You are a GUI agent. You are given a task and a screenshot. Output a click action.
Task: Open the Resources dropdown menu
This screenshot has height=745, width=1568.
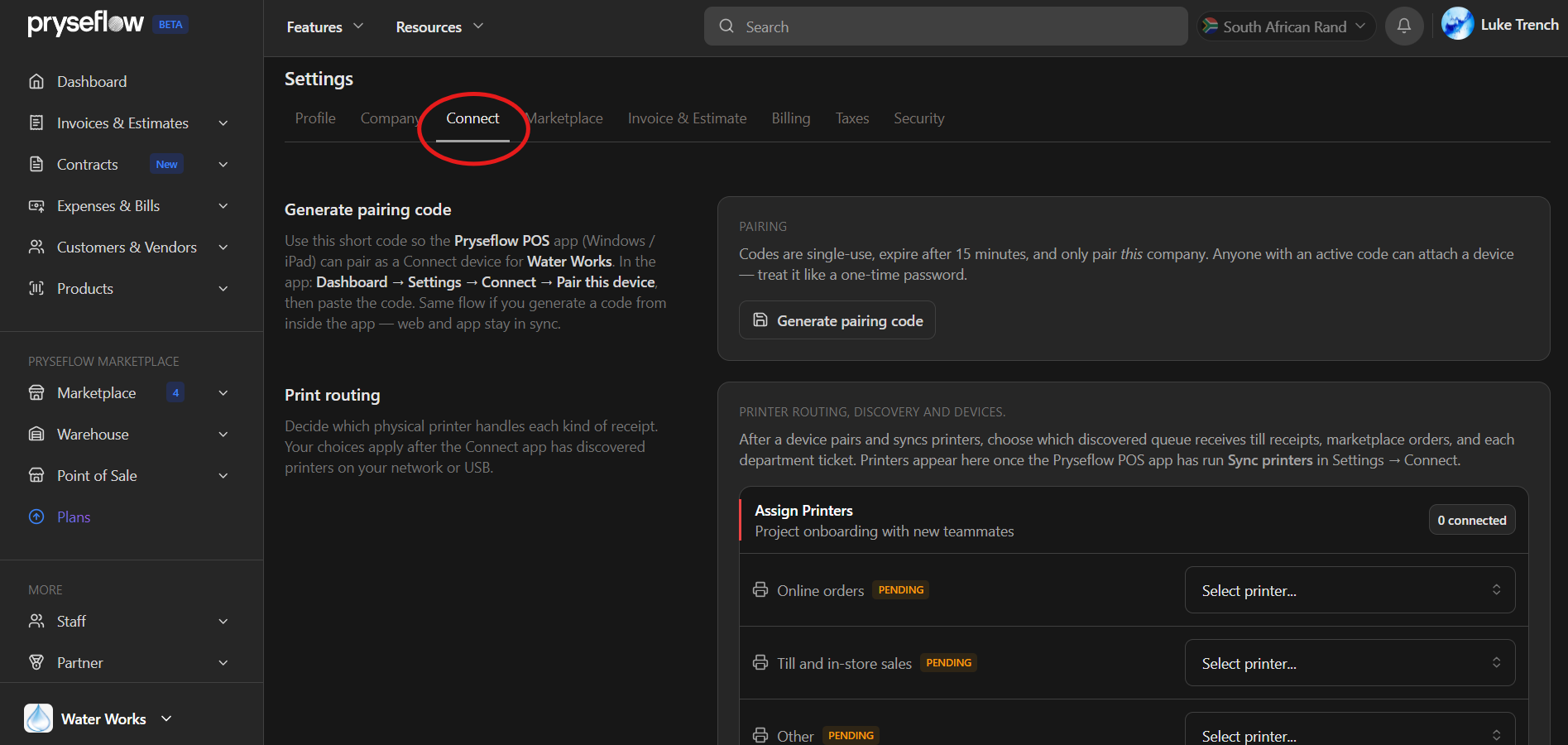pyautogui.click(x=439, y=26)
